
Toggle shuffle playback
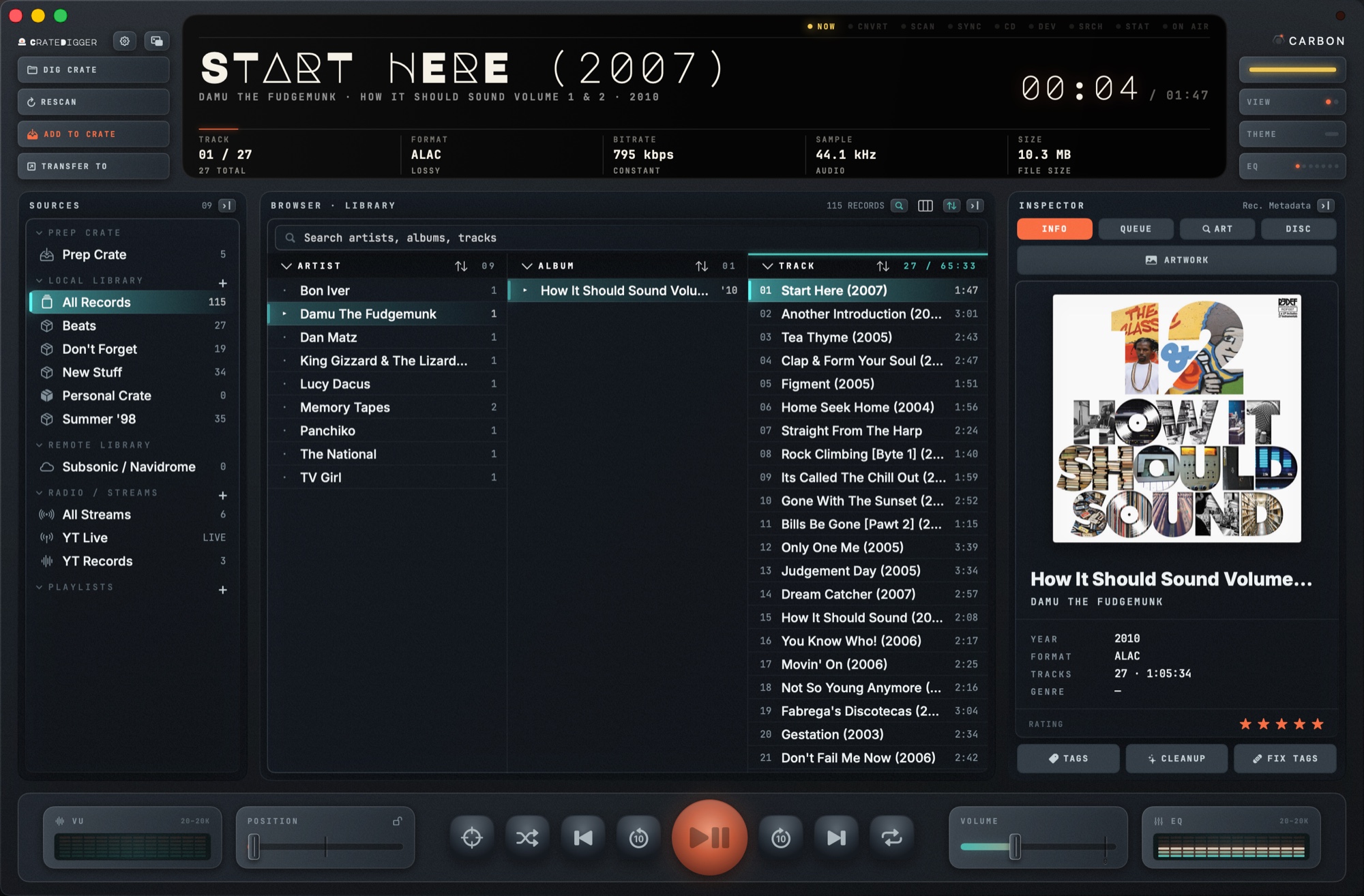click(527, 837)
